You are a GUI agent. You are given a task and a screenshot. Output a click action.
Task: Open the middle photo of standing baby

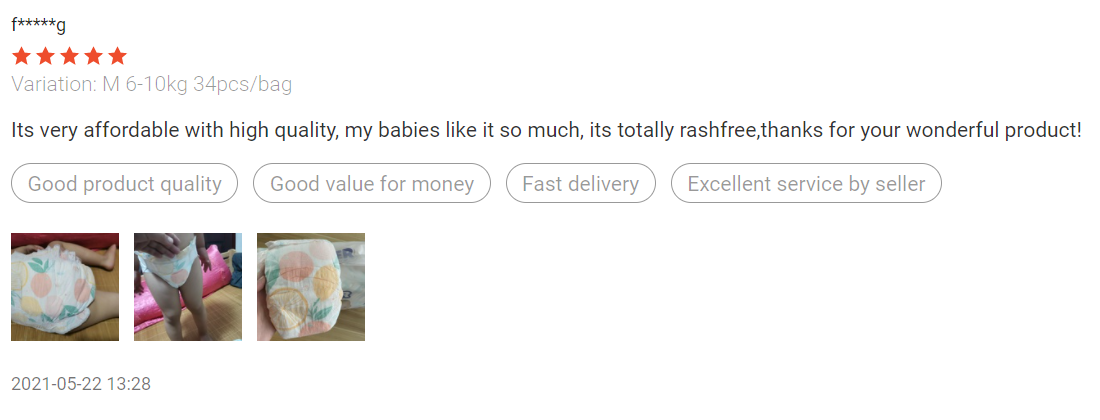[x=188, y=287]
